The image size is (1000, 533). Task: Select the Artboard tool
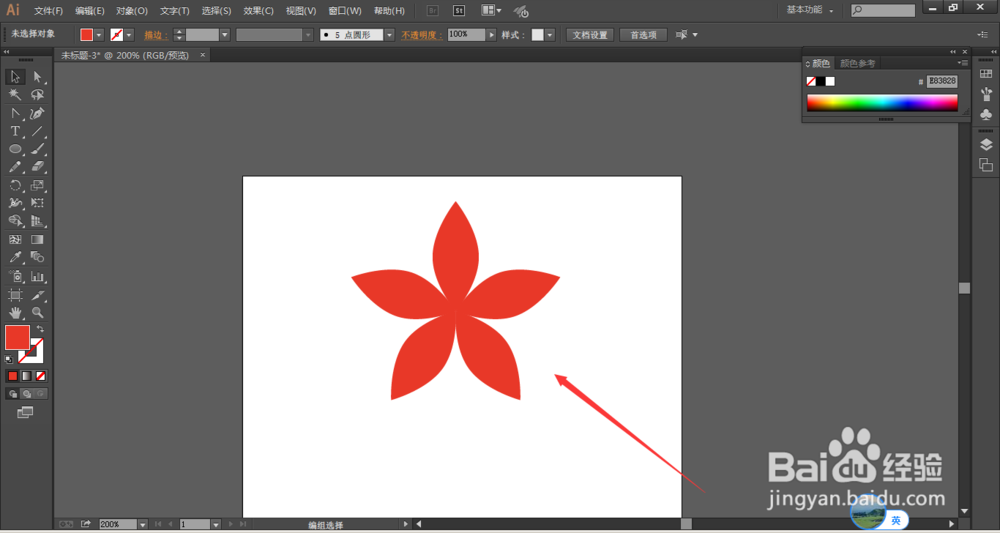15,295
